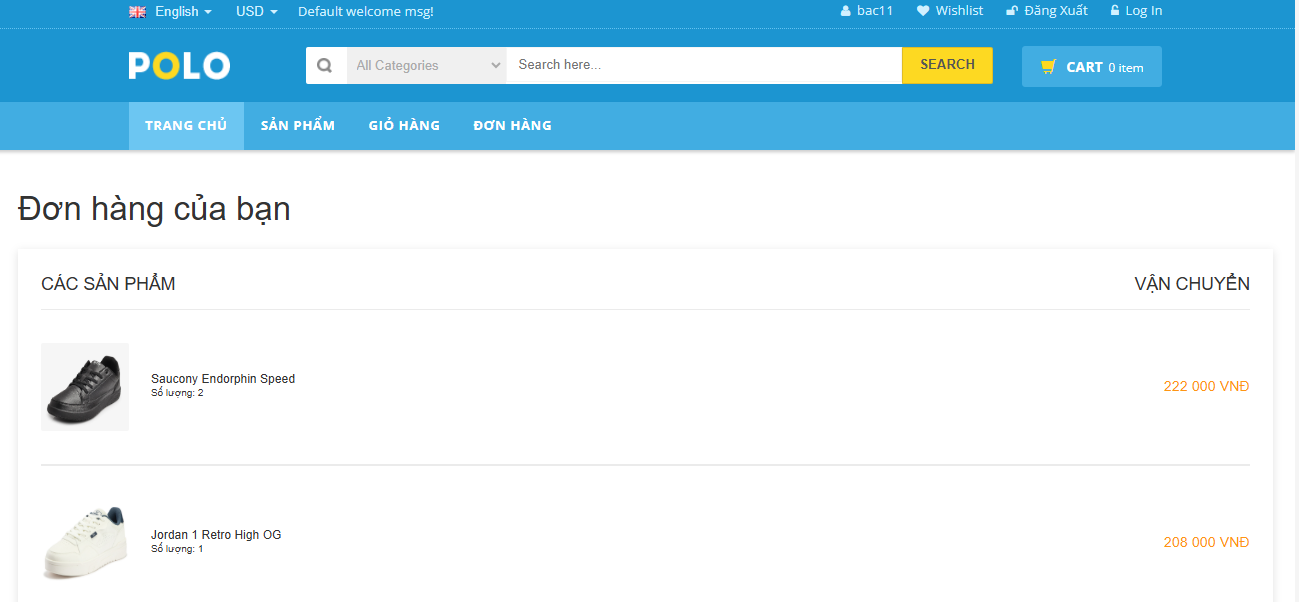This screenshot has width=1299, height=602.
Task: Click the POLO logo
Action: click(179, 66)
